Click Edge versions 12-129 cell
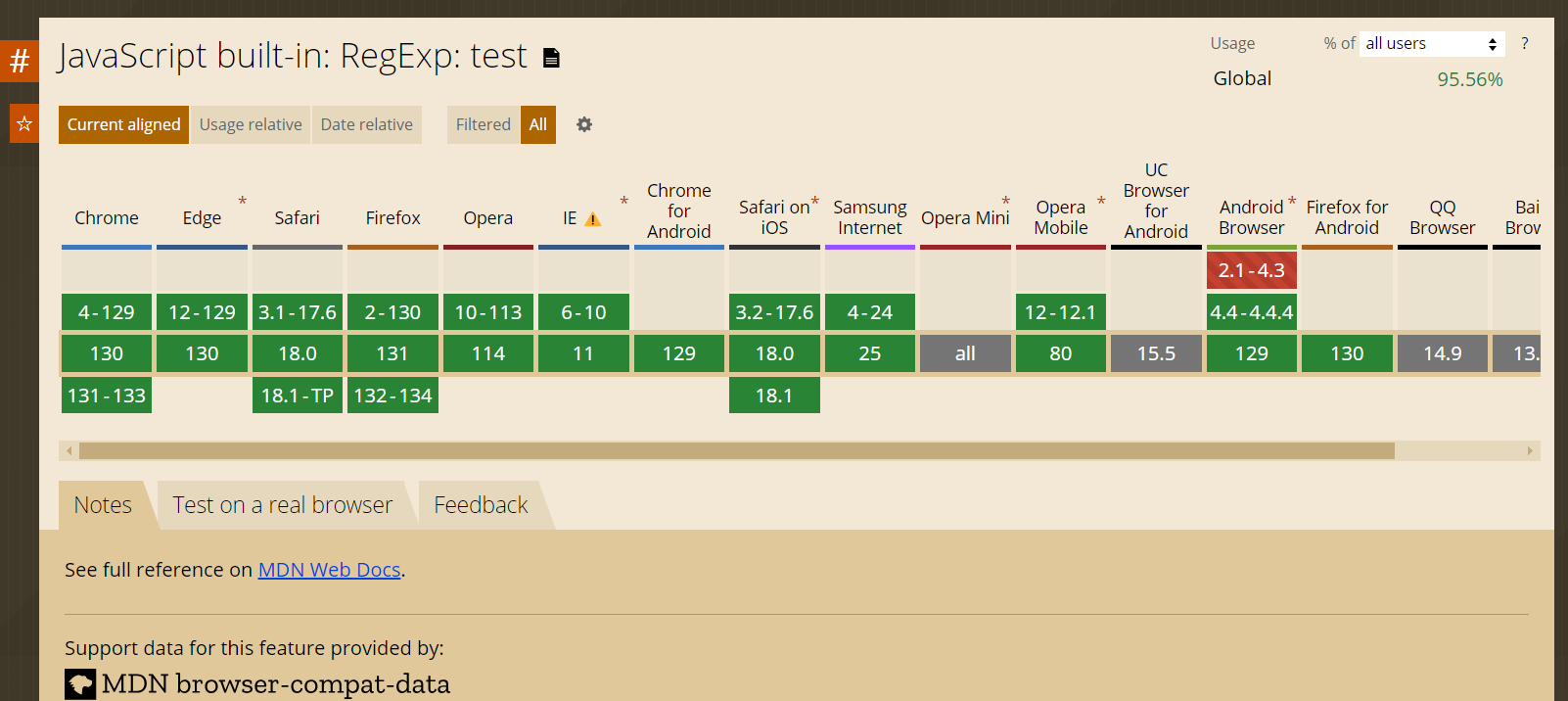The image size is (1568, 701). 202,312
